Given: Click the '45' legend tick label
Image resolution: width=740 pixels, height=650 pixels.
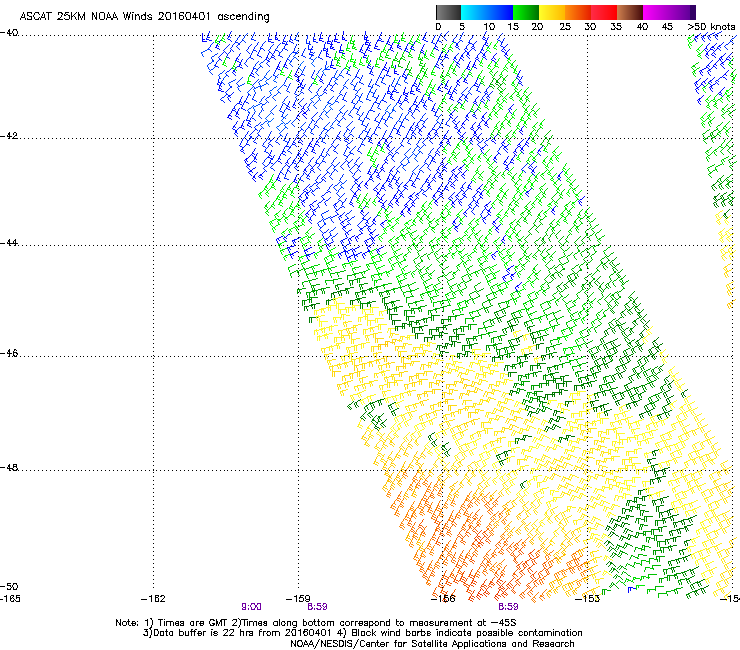Looking at the screenshot, I should pos(667,27).
